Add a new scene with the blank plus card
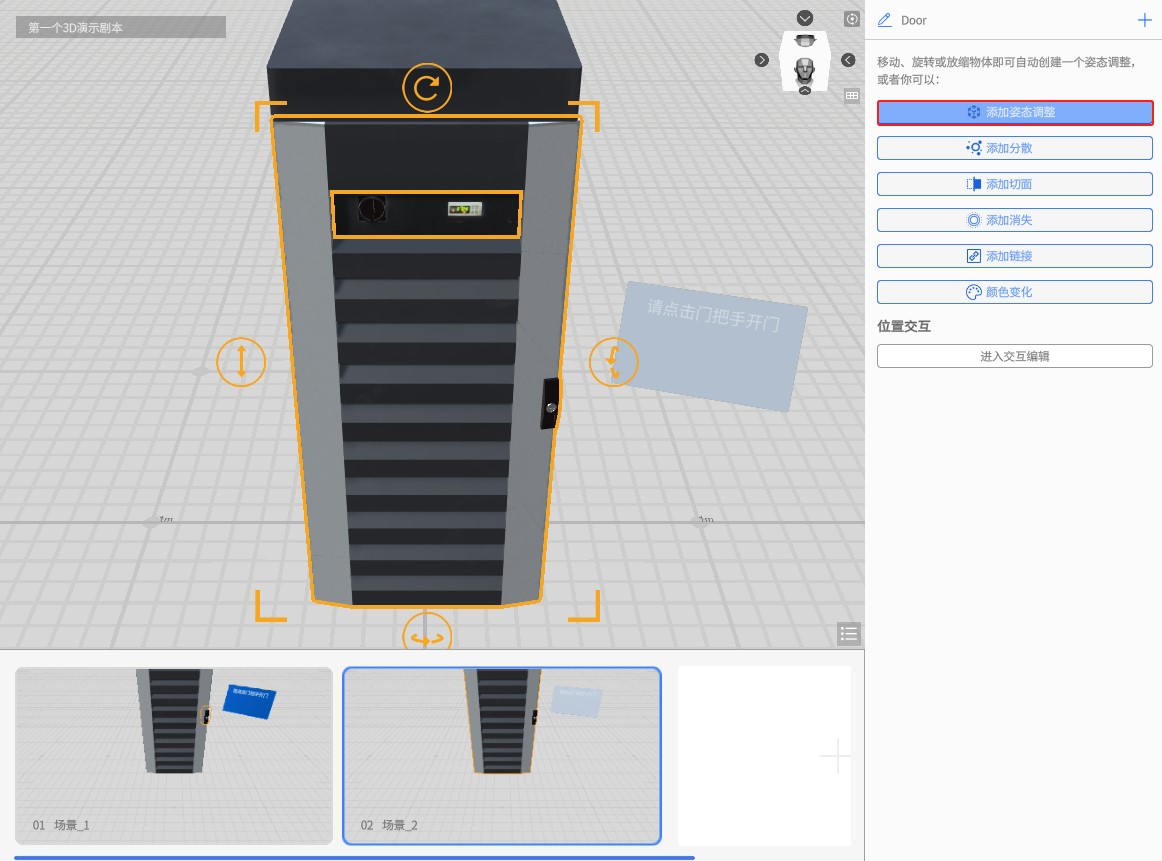This screenshot has width=1162, height=861. click(834, 757)
